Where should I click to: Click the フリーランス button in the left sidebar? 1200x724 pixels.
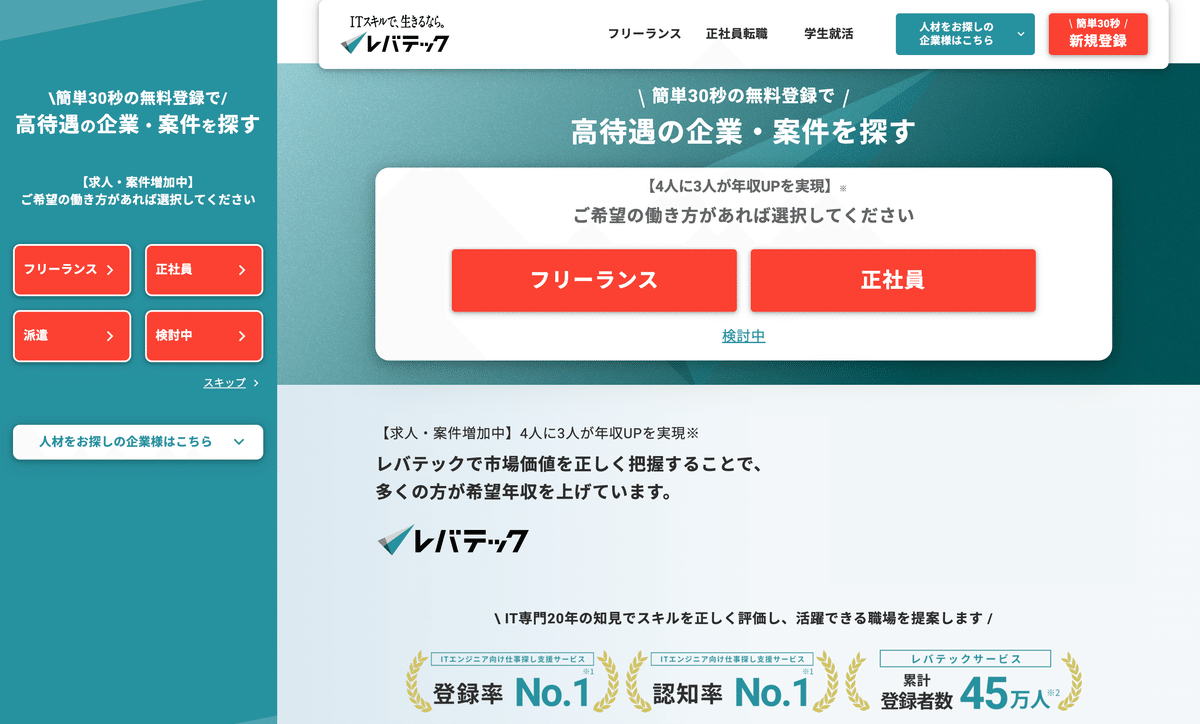tap(71, 270)
